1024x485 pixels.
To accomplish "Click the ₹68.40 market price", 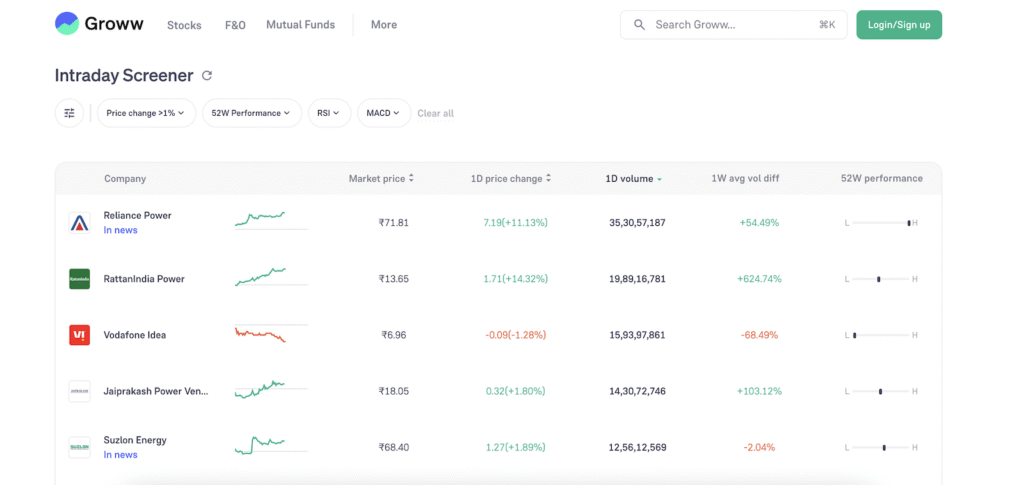I will click(394, 447).
